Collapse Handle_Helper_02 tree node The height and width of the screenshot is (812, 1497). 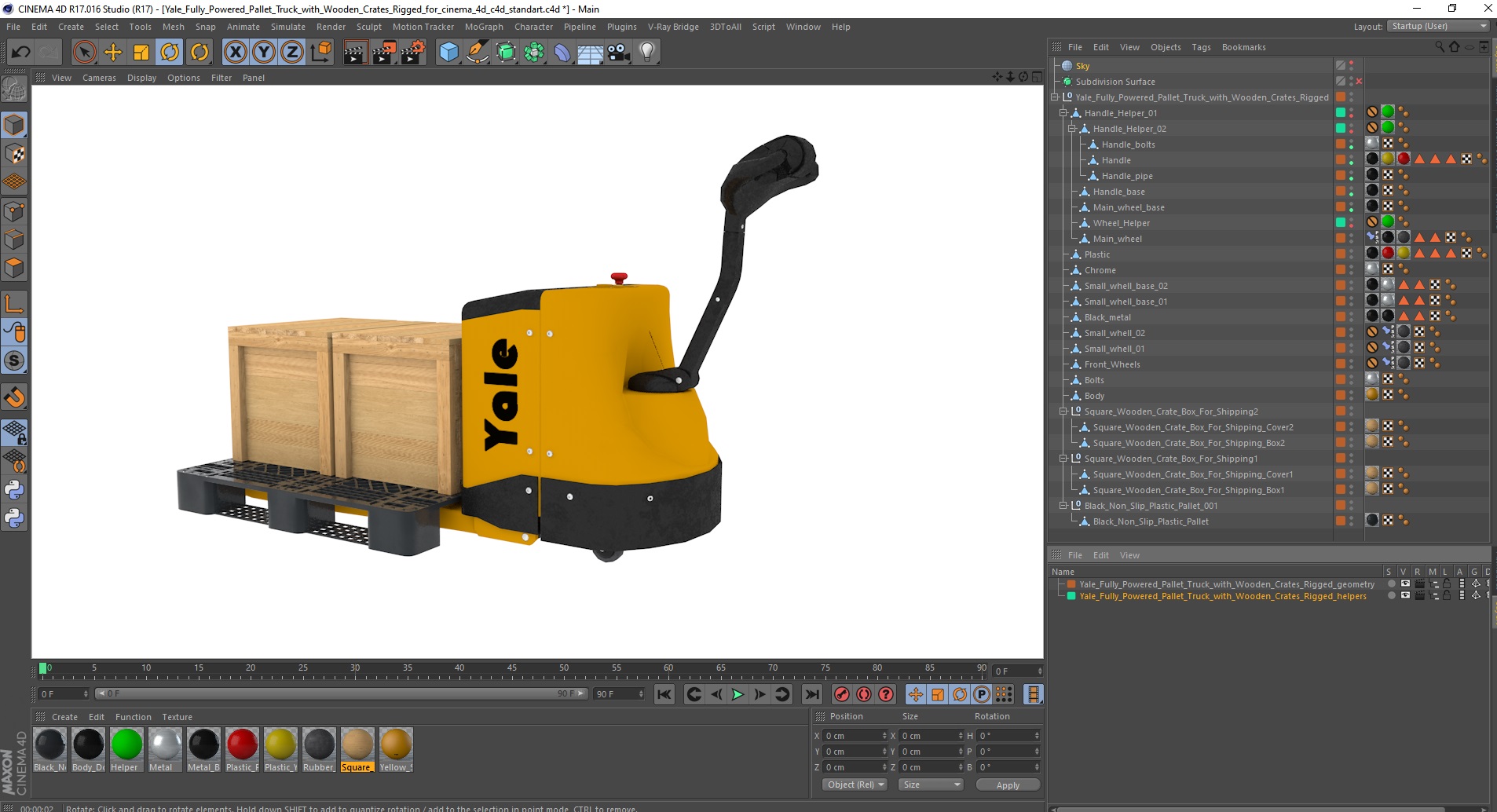(1072, 129)
